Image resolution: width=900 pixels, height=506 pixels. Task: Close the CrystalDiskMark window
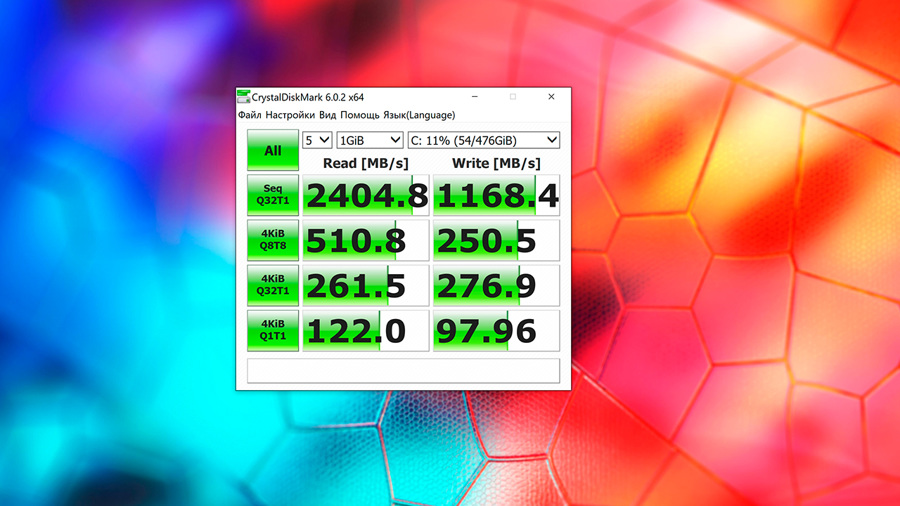(551, 96)
